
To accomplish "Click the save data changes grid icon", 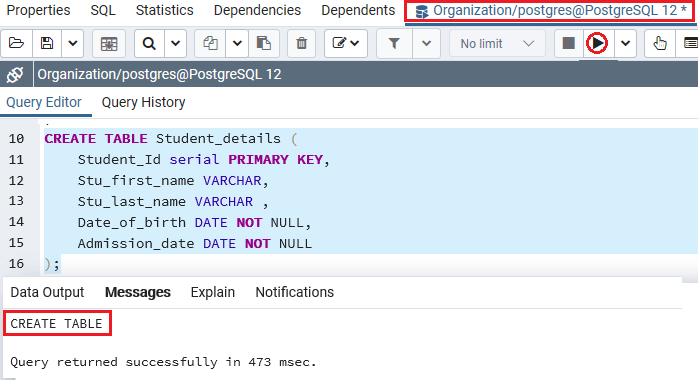I will point(109,44).
